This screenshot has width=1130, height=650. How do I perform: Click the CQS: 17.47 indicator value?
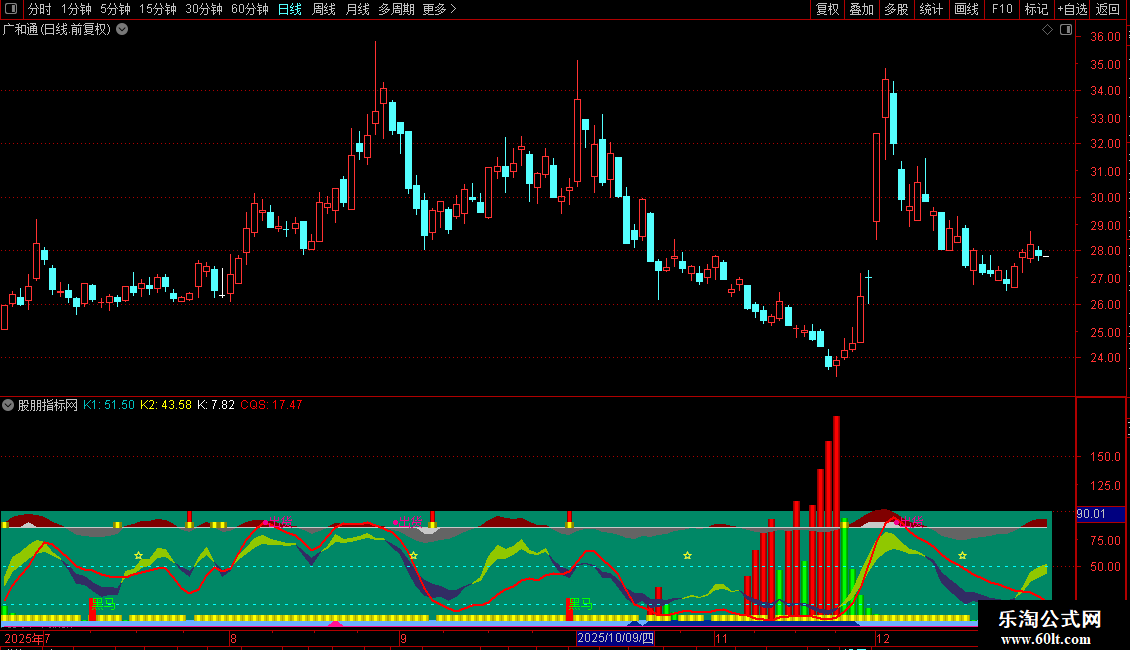pos(271,405)
